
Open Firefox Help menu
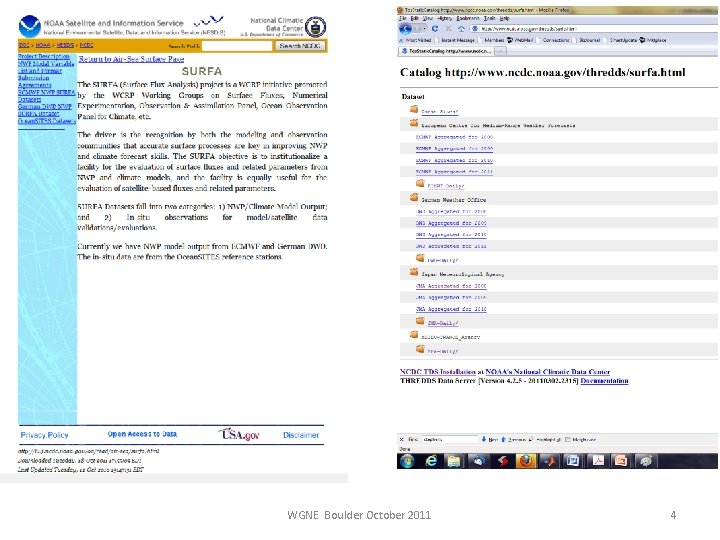click(505, 18)
